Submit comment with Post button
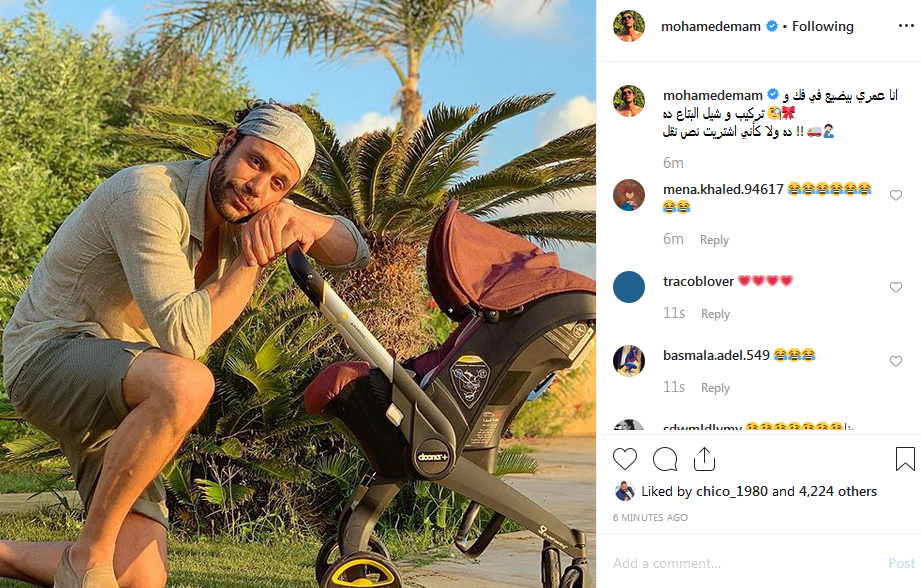921x588 pixels. pyautogui.click(x=902, y=563)
